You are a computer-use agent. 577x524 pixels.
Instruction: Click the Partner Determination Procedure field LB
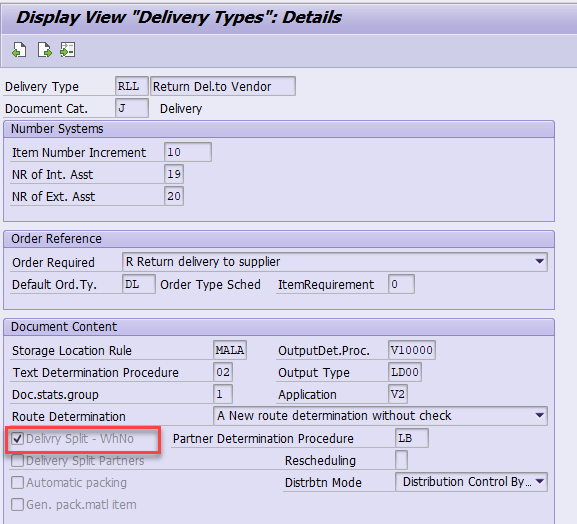[412, 438]
